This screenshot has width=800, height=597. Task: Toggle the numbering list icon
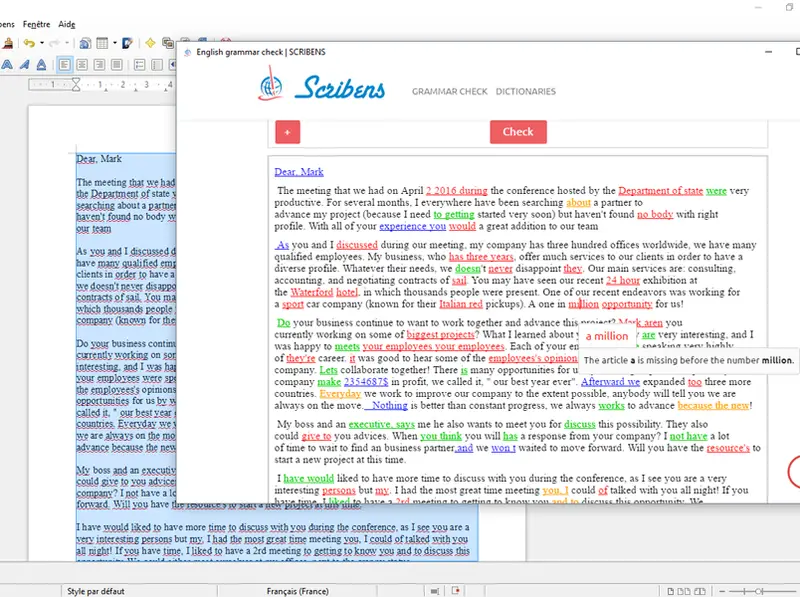coord(157,65)
